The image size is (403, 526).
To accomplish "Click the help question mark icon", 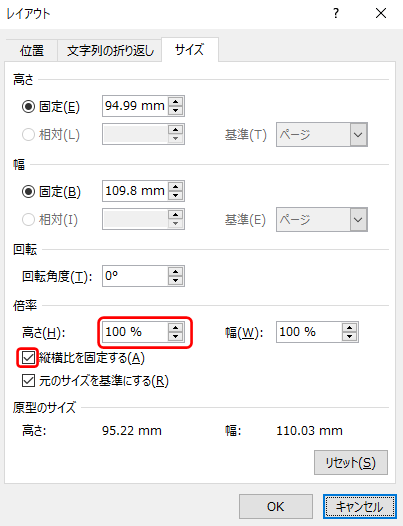I will point(336,13).
